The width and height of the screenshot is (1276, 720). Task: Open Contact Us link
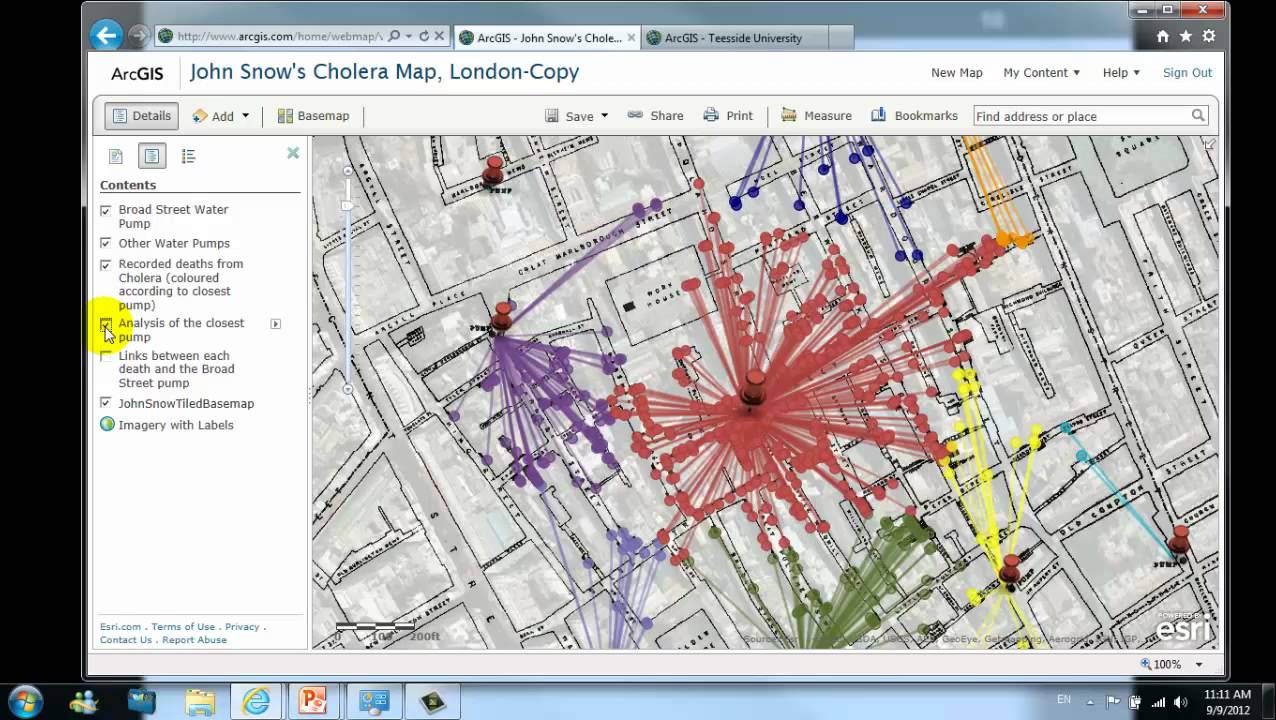point(126,640)
